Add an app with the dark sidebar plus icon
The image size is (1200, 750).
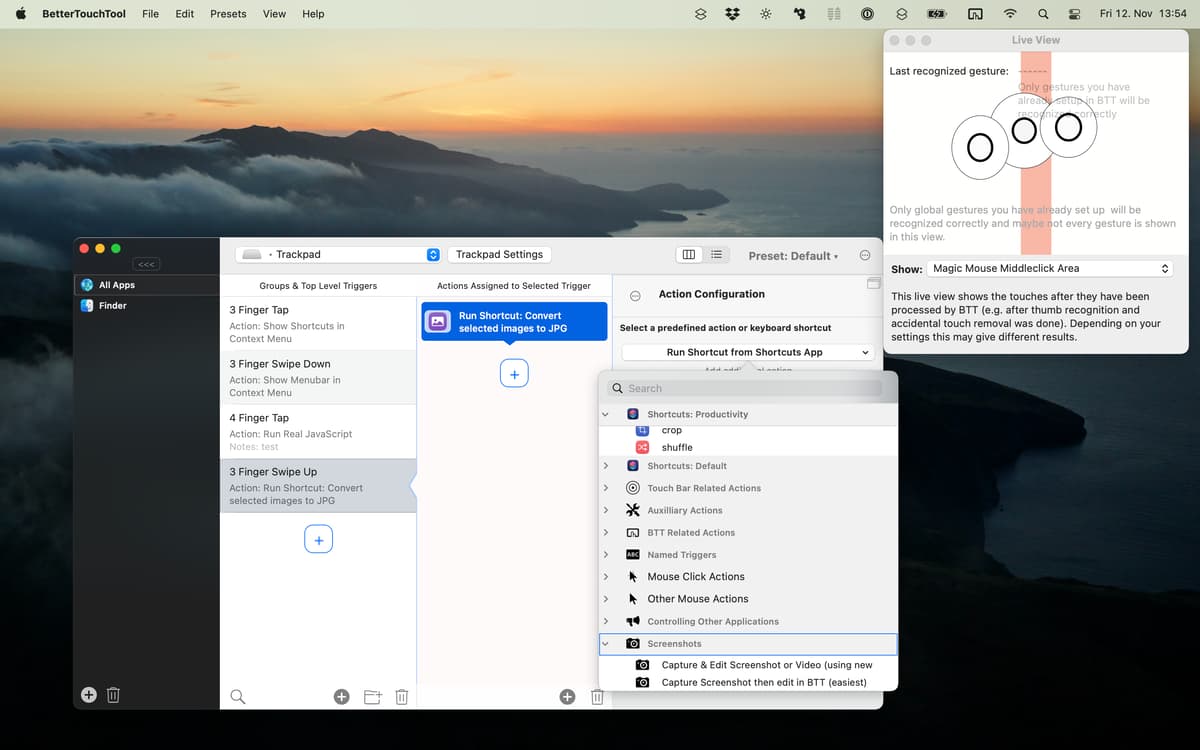tap(89, 695)
